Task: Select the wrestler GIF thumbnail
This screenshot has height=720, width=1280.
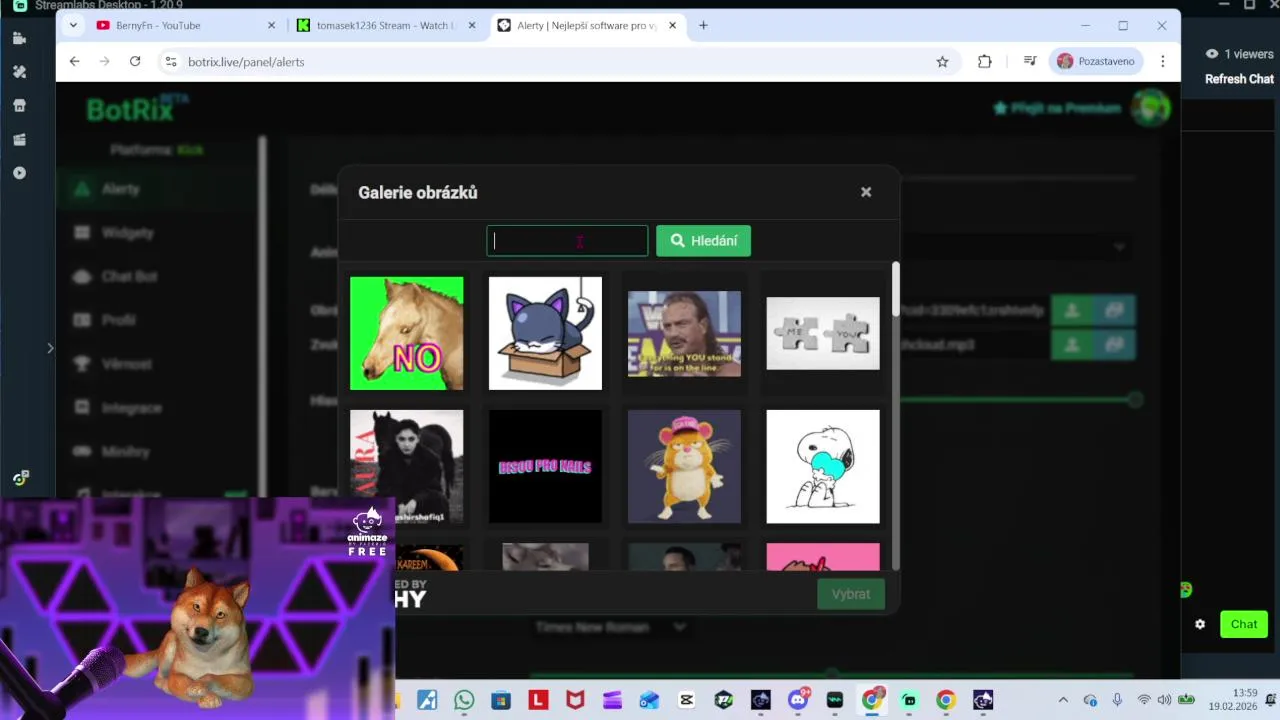Action: coord(684,333)
